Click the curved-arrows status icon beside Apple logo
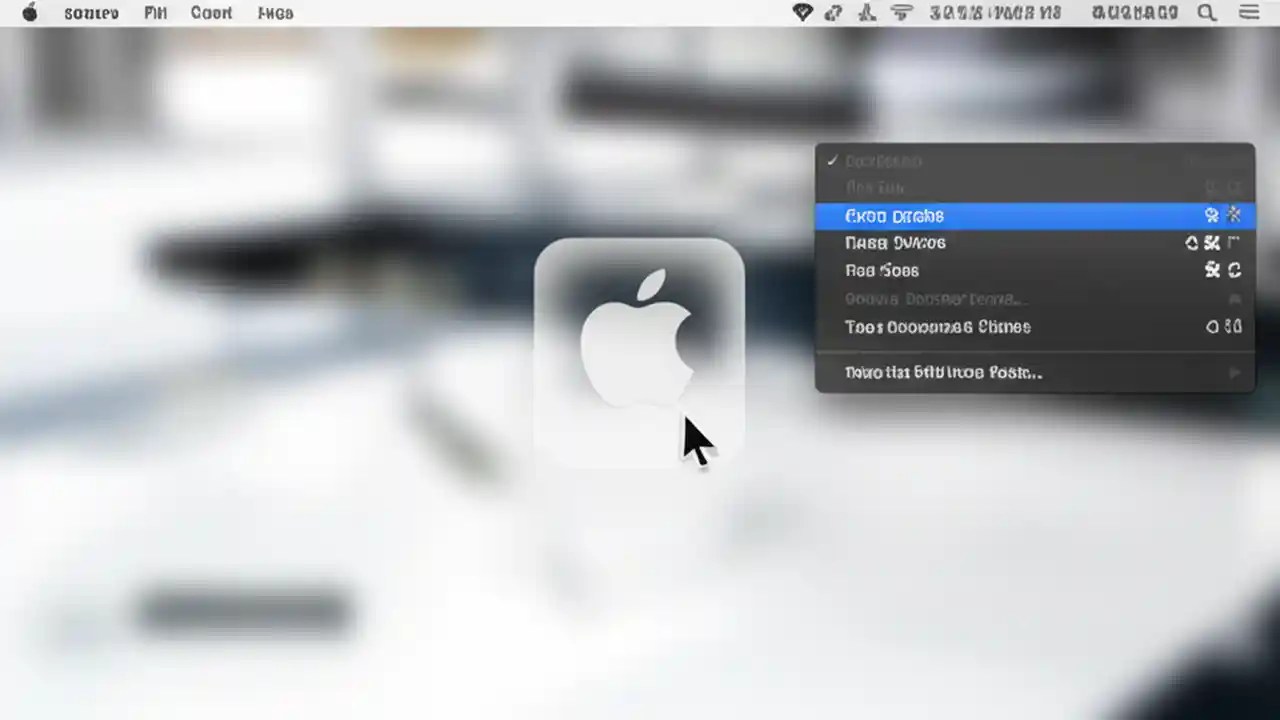The height and width of the screenshot is (720, 1280). pos(833,13)
